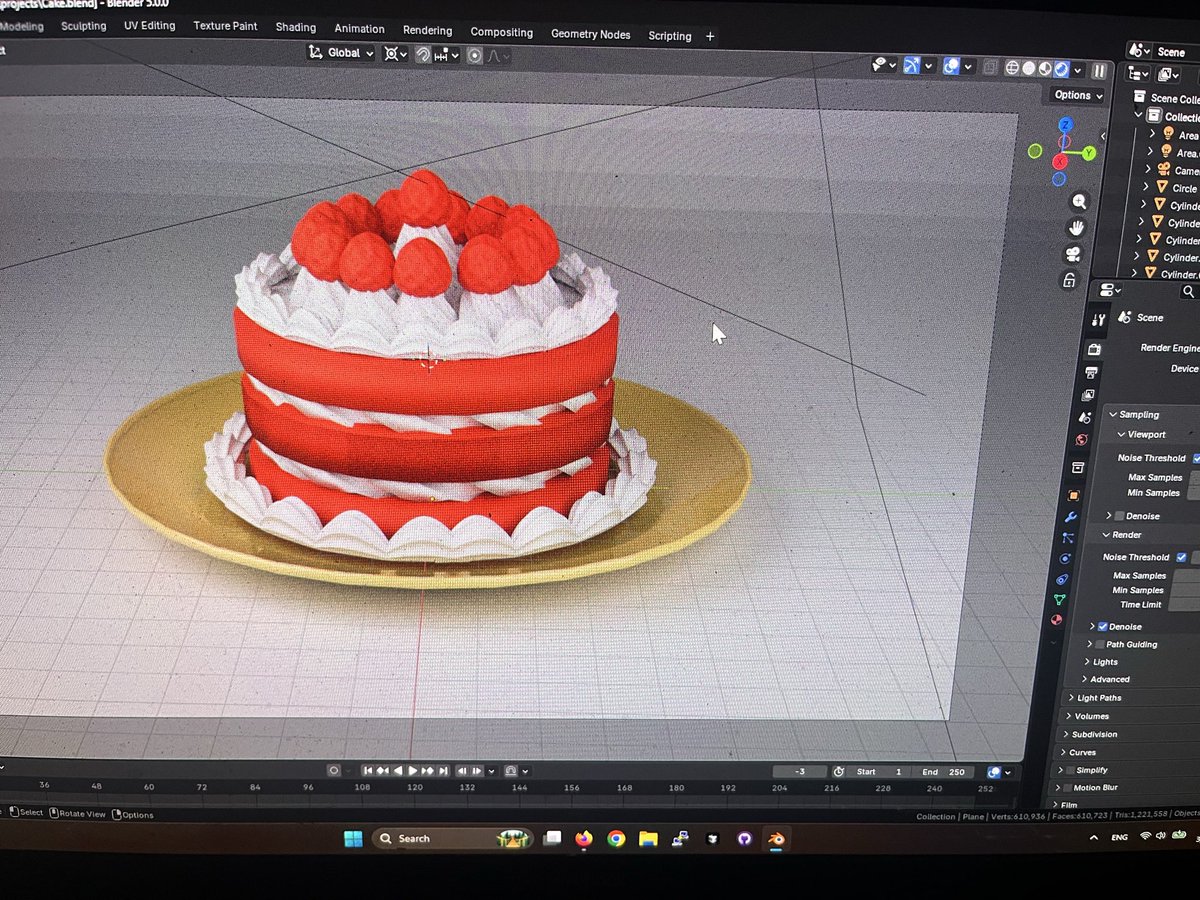Viewport: 1200px width, 900px height.
Task: Toggle snapping magnet in viewport header
Action: 423,54
